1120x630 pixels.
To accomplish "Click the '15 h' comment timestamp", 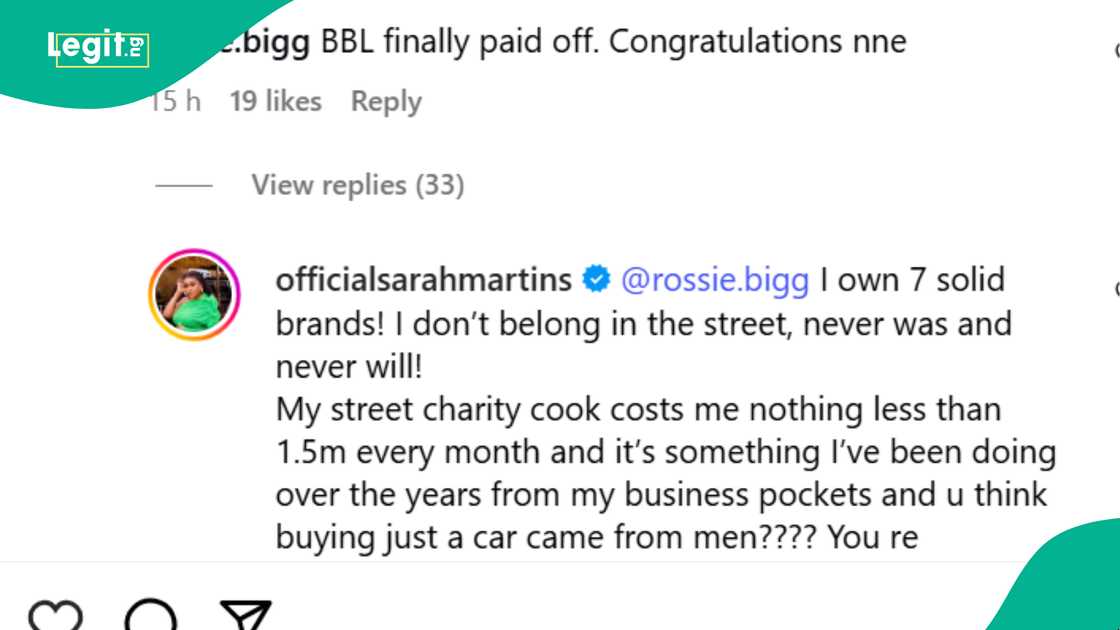I will tap(176, 101).
